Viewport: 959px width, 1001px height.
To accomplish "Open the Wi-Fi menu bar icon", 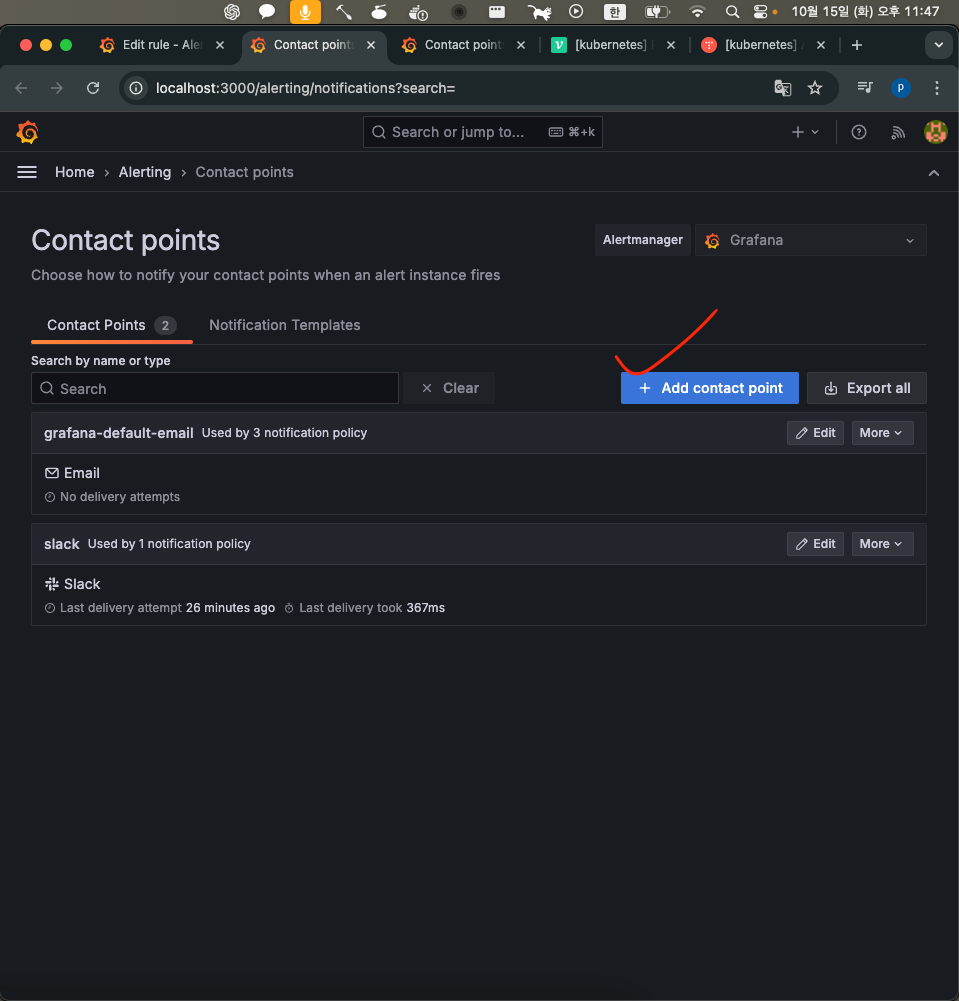I will (697, 11).
